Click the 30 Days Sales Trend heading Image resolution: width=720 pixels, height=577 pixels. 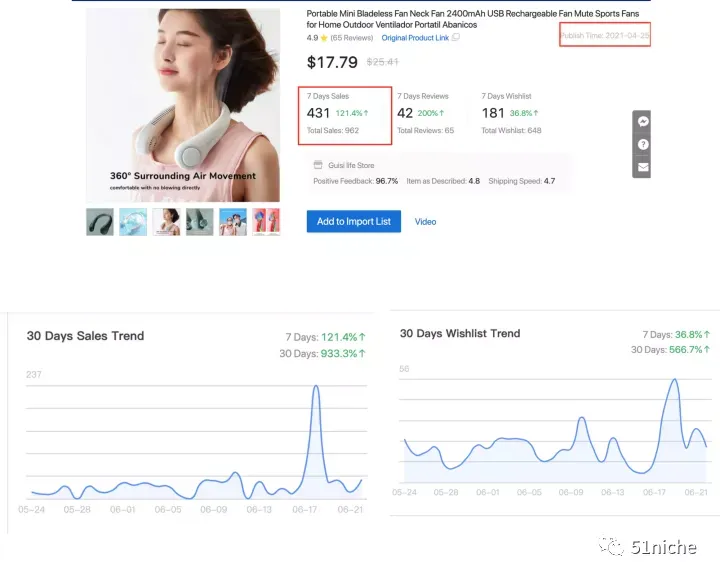85,336
